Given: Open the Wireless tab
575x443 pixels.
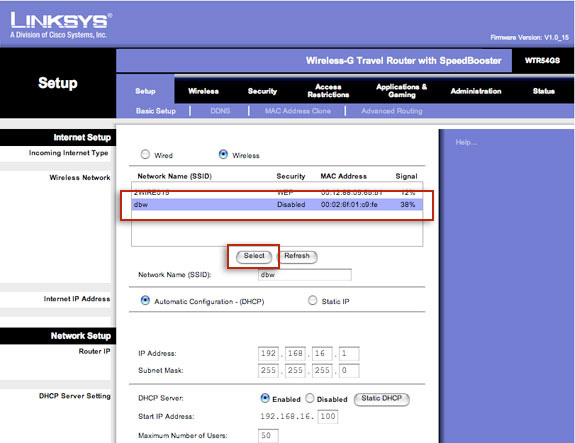Looking at the screenshot, I should coord(204,91).
